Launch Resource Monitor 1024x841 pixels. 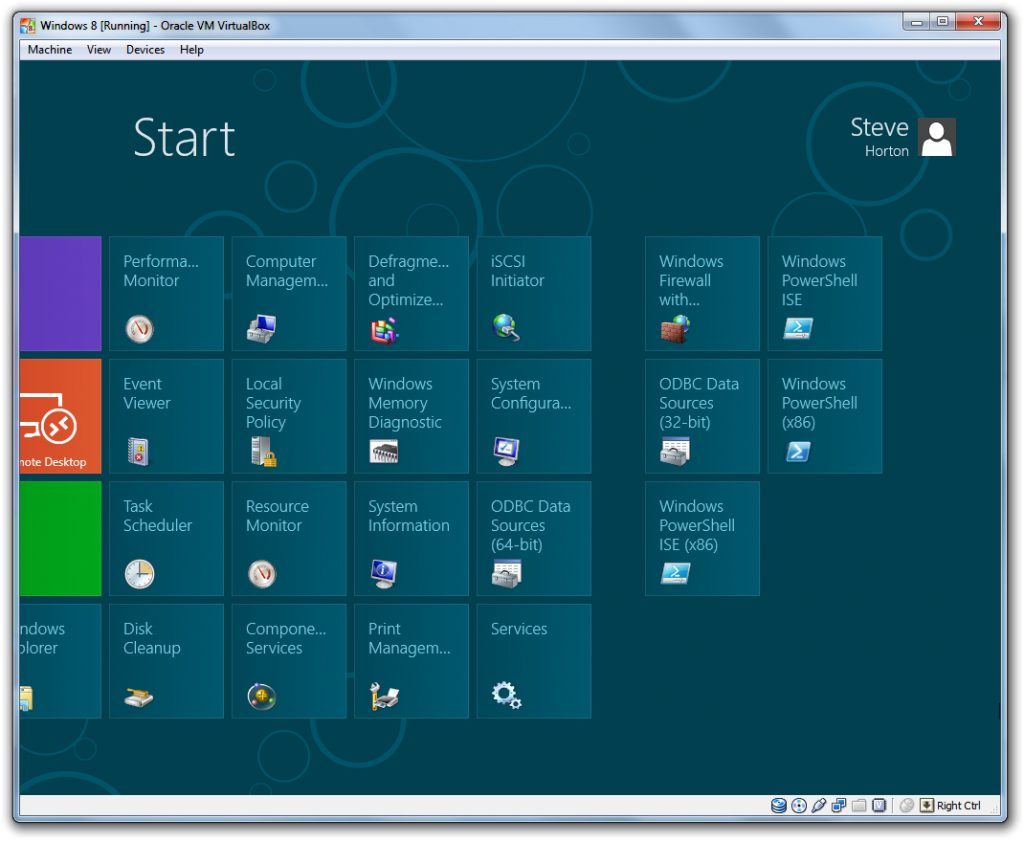(x=288, y=538)
